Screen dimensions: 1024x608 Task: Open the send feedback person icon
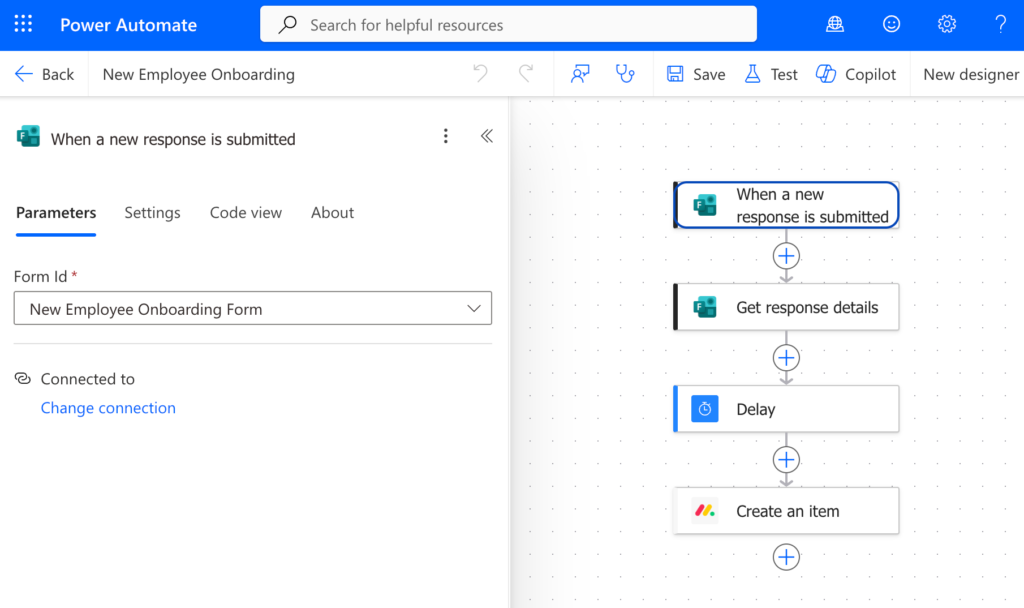click(580, 74)
